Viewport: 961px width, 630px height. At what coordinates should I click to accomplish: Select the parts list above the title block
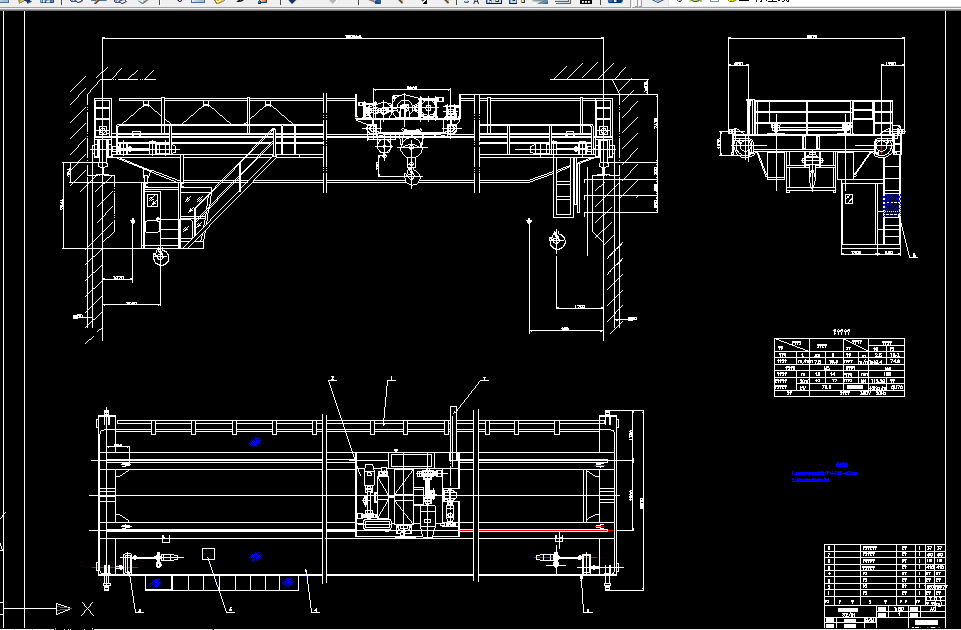[x=884, y=573]
